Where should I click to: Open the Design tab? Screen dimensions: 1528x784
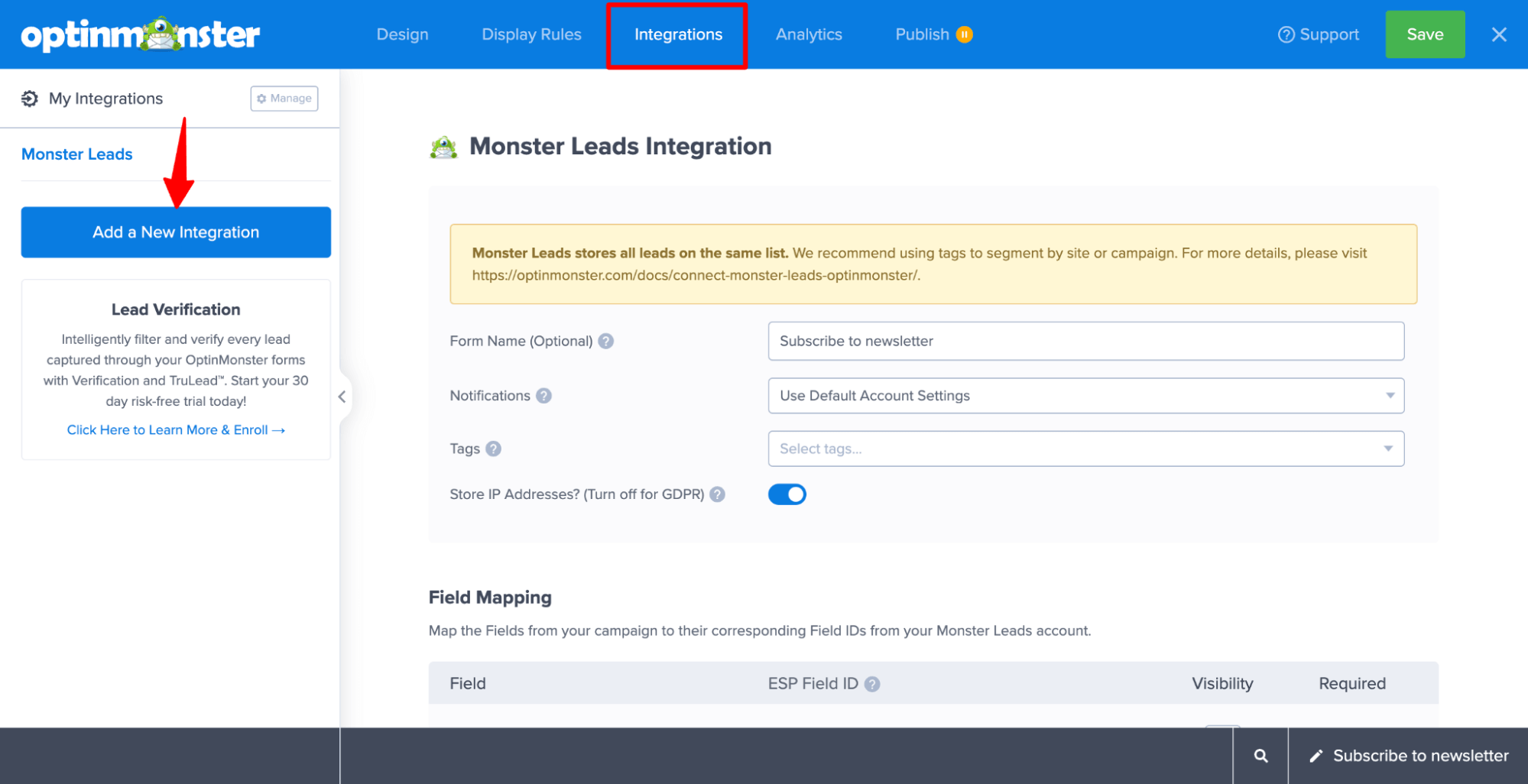[402, 34]
